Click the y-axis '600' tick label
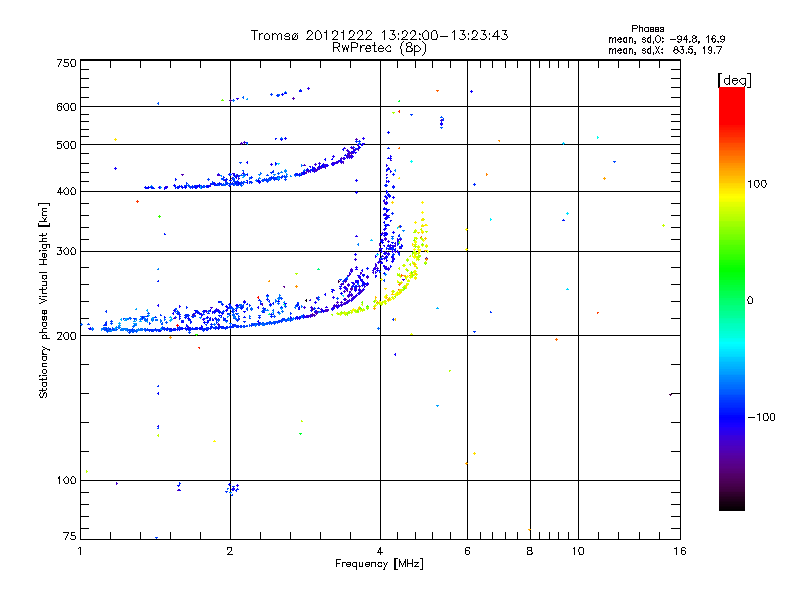Viewport: 800px width, 600px height. [66, 107]
